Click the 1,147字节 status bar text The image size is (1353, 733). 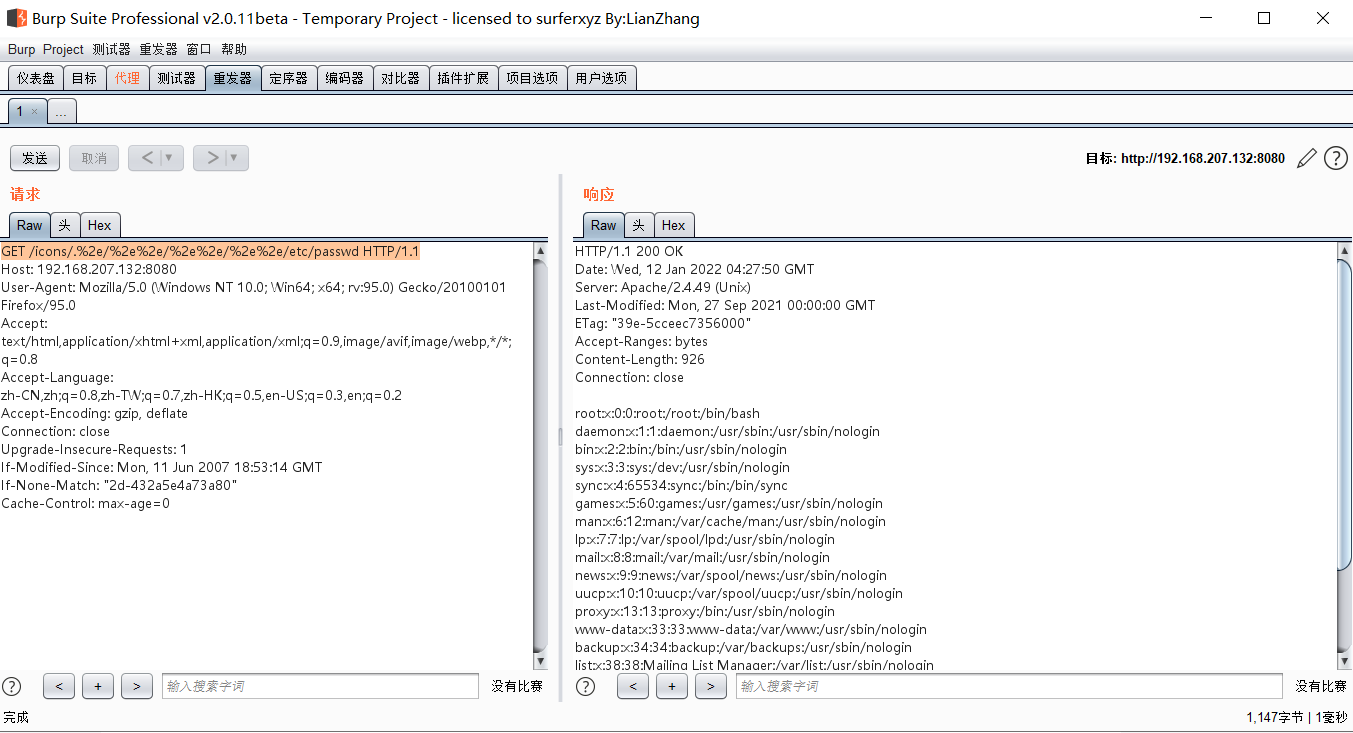(x=1275, y=717)
